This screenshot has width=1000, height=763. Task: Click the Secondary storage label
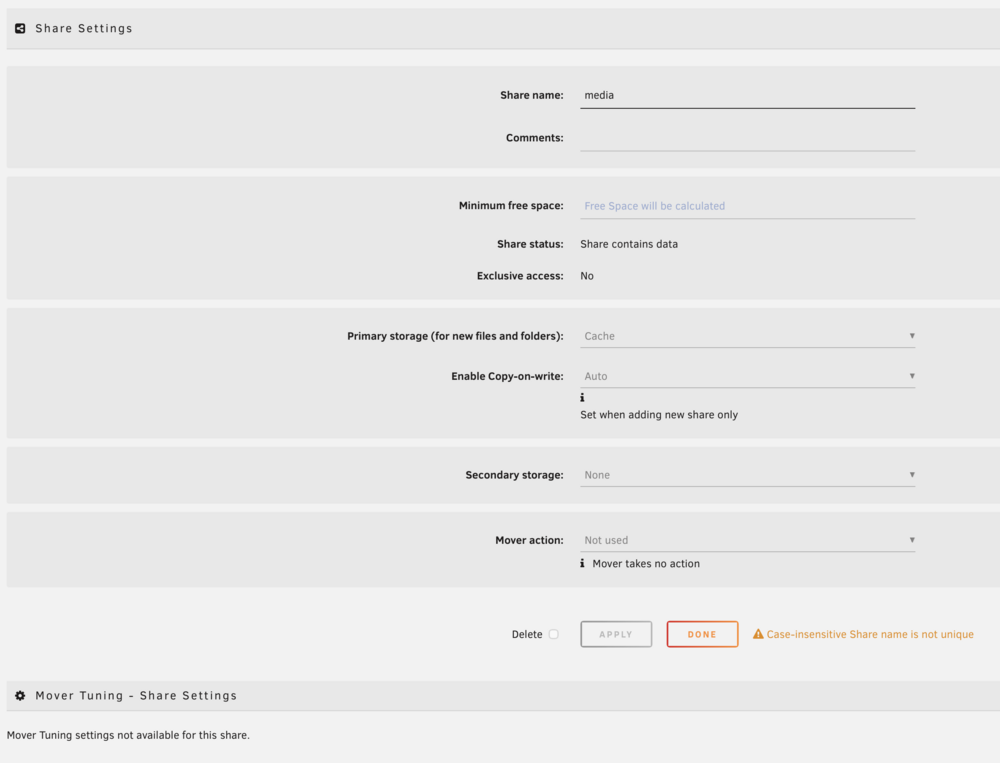point(514,475)
